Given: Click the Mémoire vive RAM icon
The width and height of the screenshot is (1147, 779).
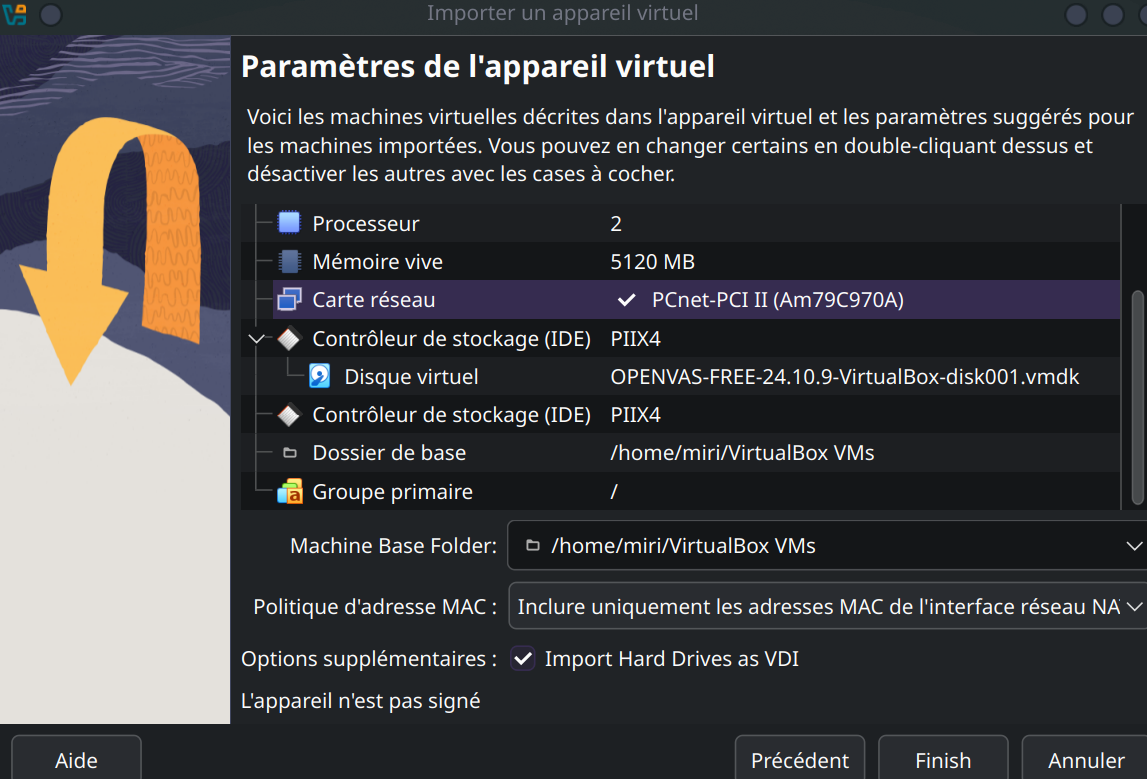Looking at the screenshot, I should pyautogui.click(x=289, y=261).
